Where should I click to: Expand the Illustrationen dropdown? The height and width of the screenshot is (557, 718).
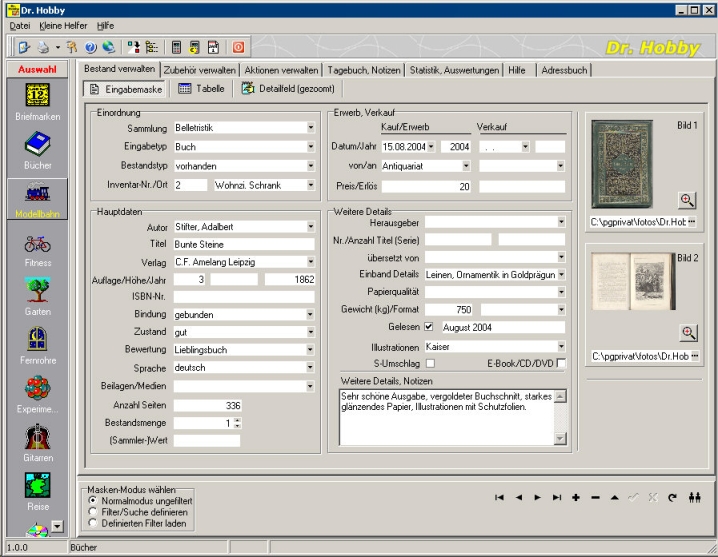(559, 346)
